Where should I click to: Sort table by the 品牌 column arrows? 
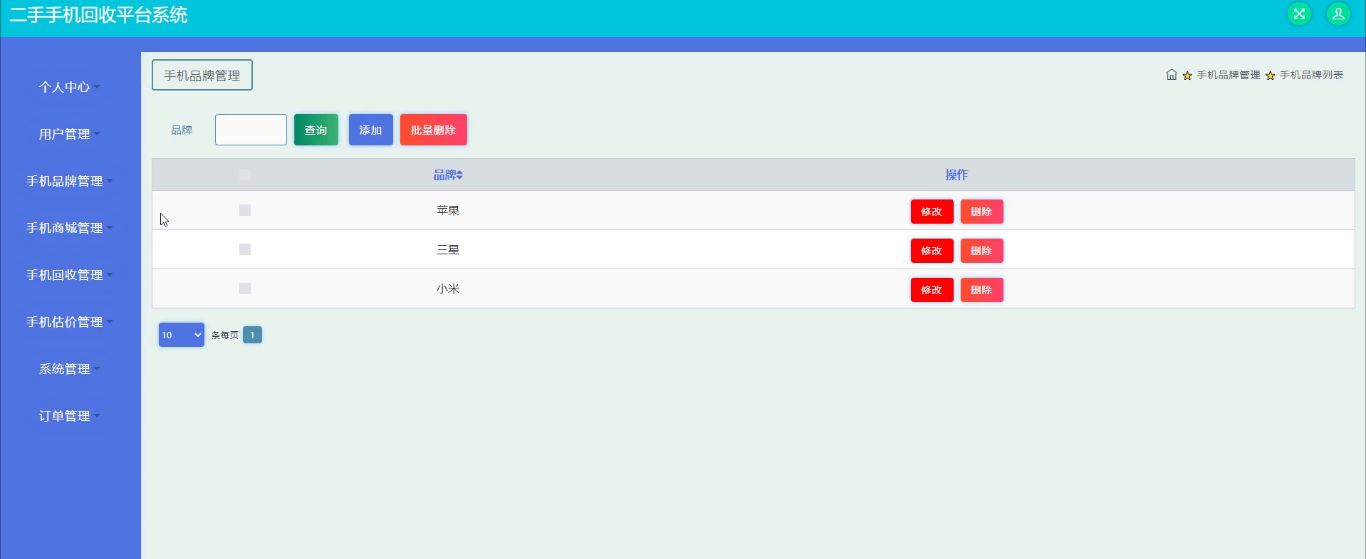(459, 176)
